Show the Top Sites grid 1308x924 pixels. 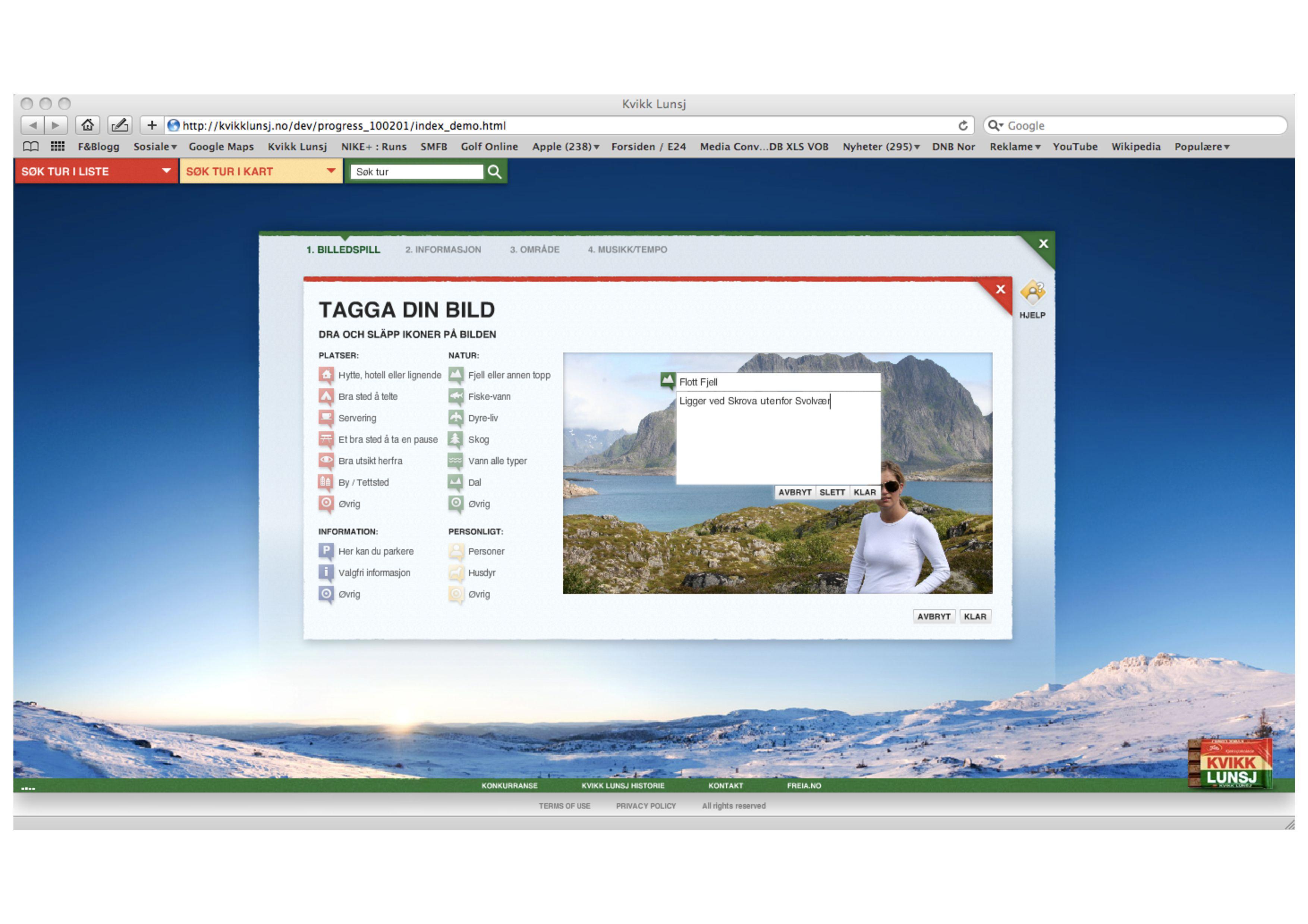point(57,147)
